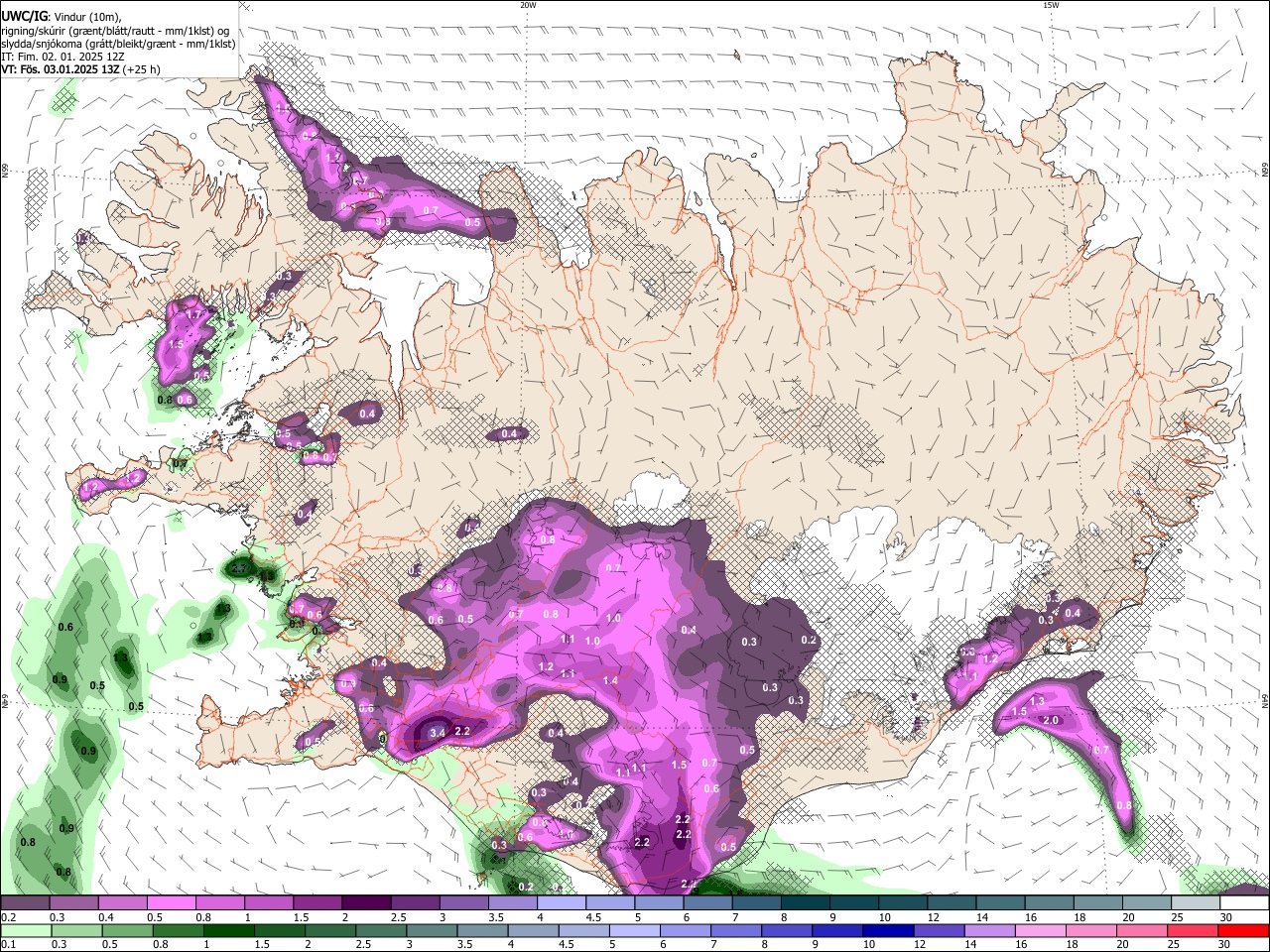Image resolution: width=1270 pixels, height=952 pixels.
Task: Click the '2.0' precipitation value on the map
Action: coord(1052,720)
